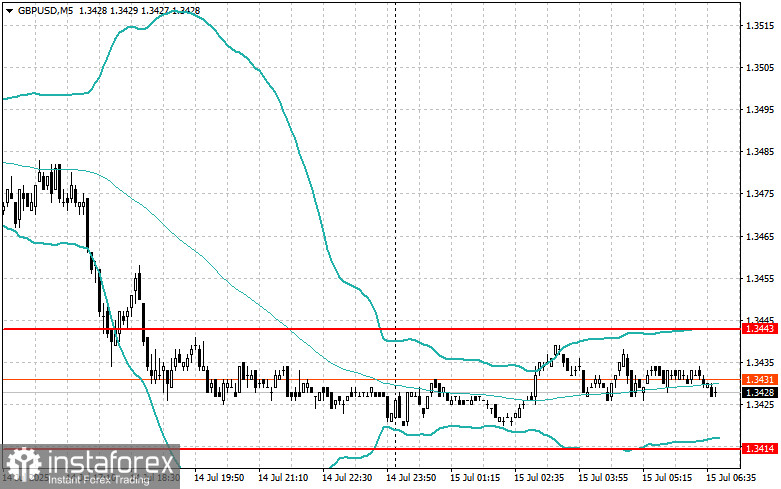Click the 1.3515 price axis value
781x489 pixels.
coord(760,26)
